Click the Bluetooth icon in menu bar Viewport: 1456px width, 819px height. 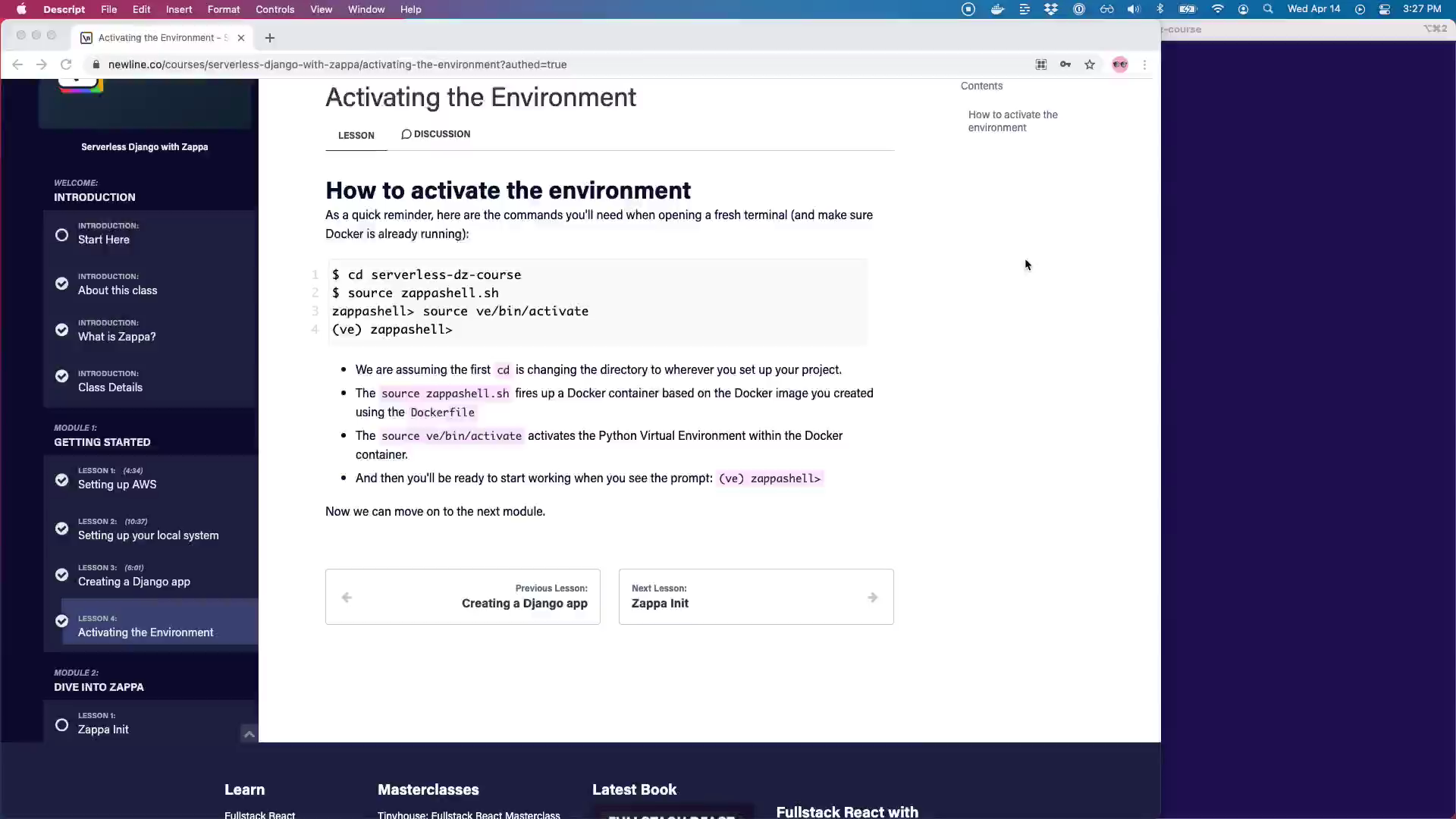click(x=1159, y=9)
